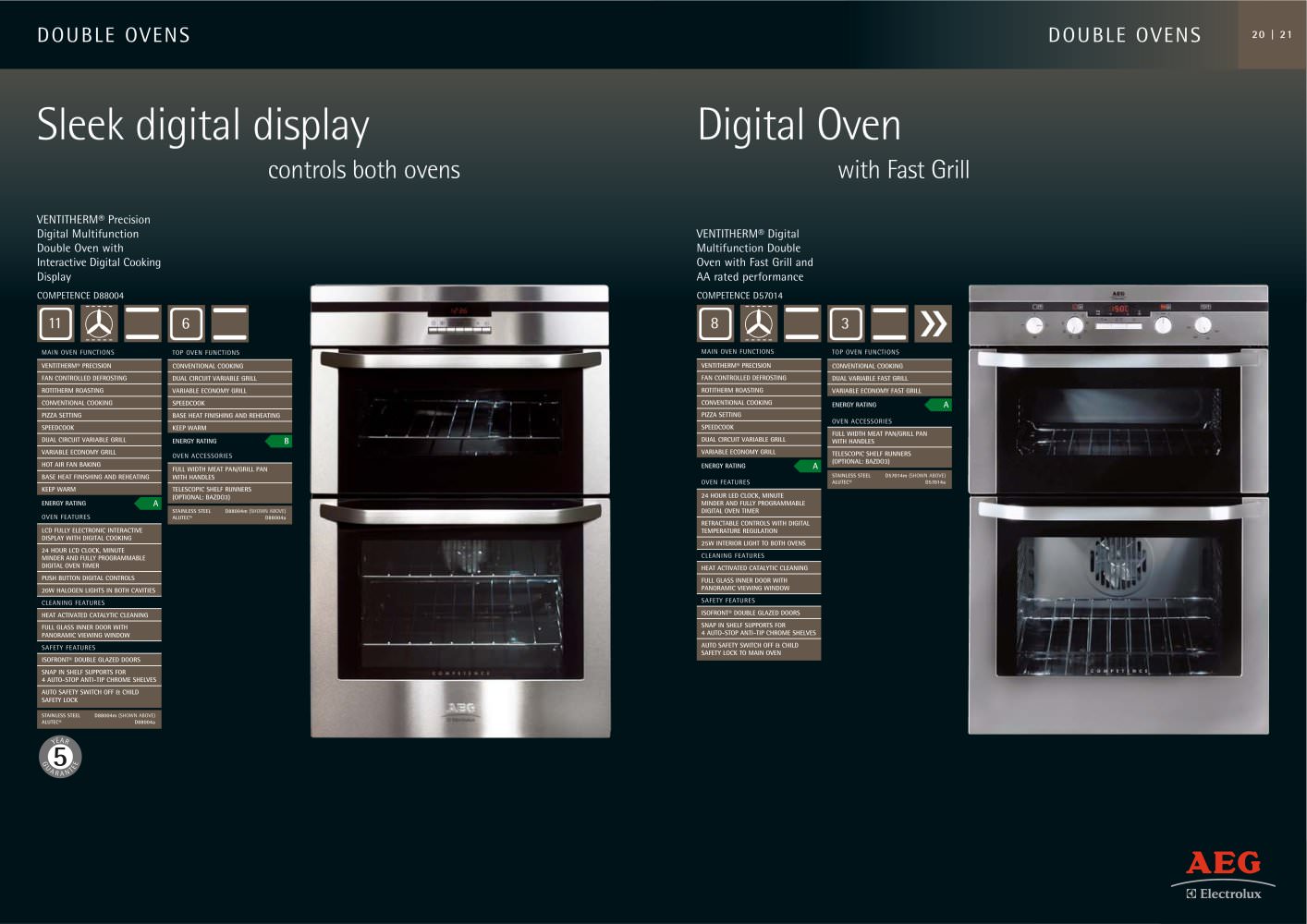
Task: Click the green 'A' energy arrow for D57014 top oven
Action: (x=939, y=405)
